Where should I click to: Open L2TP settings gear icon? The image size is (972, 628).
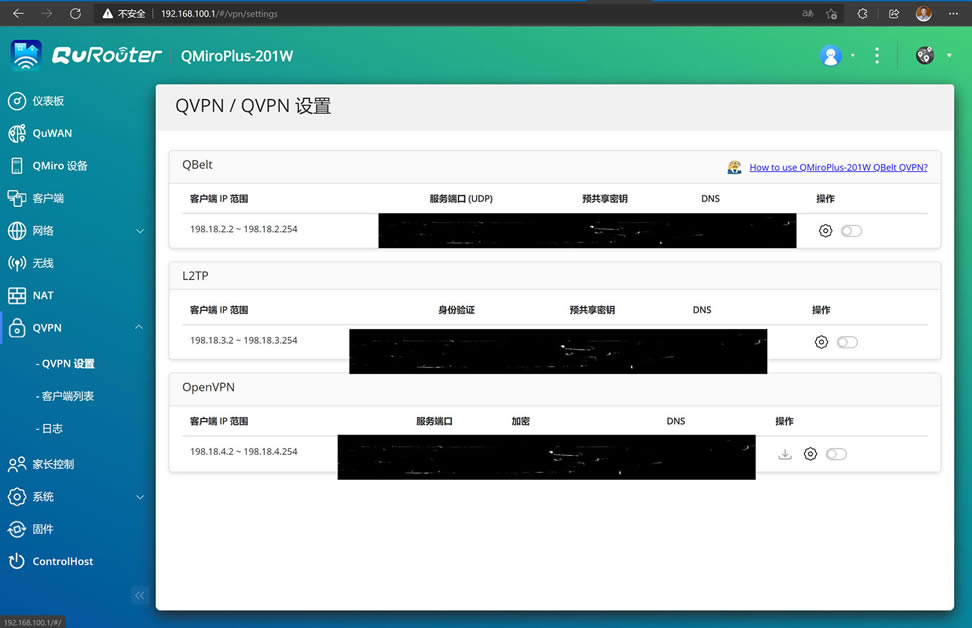click(x=821, y=342)
